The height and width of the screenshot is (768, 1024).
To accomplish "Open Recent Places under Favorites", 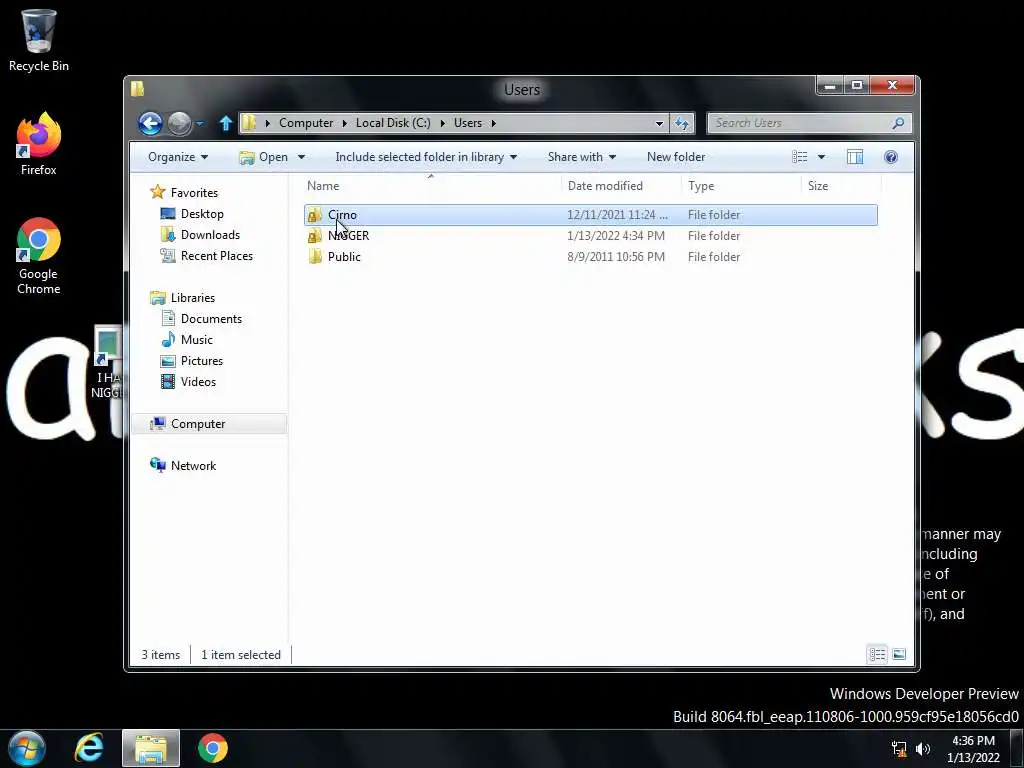I will [x=216, y=255].
